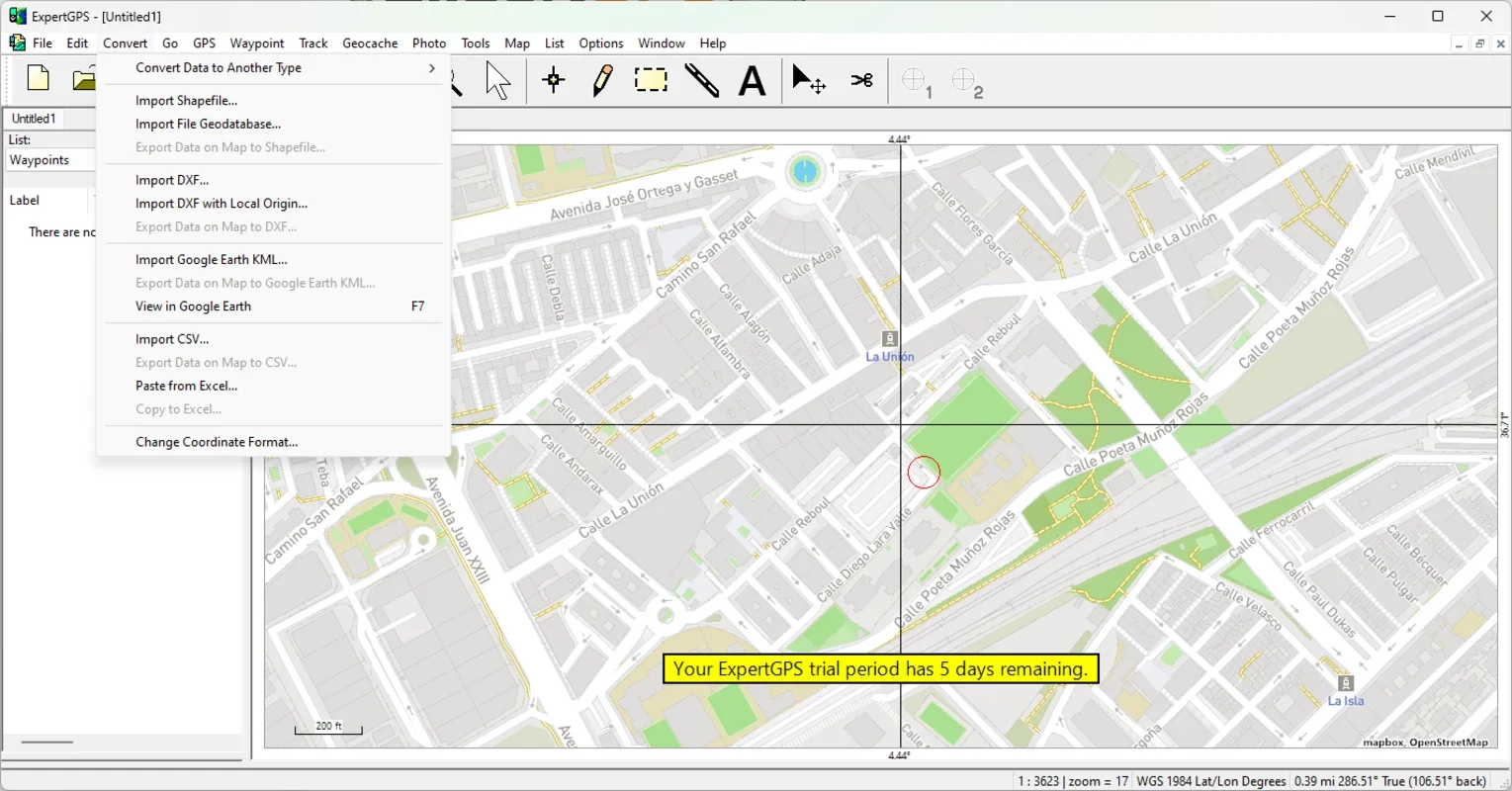Open the Go menu
Screen dimensions: 1512x791
tap(170, 44)
